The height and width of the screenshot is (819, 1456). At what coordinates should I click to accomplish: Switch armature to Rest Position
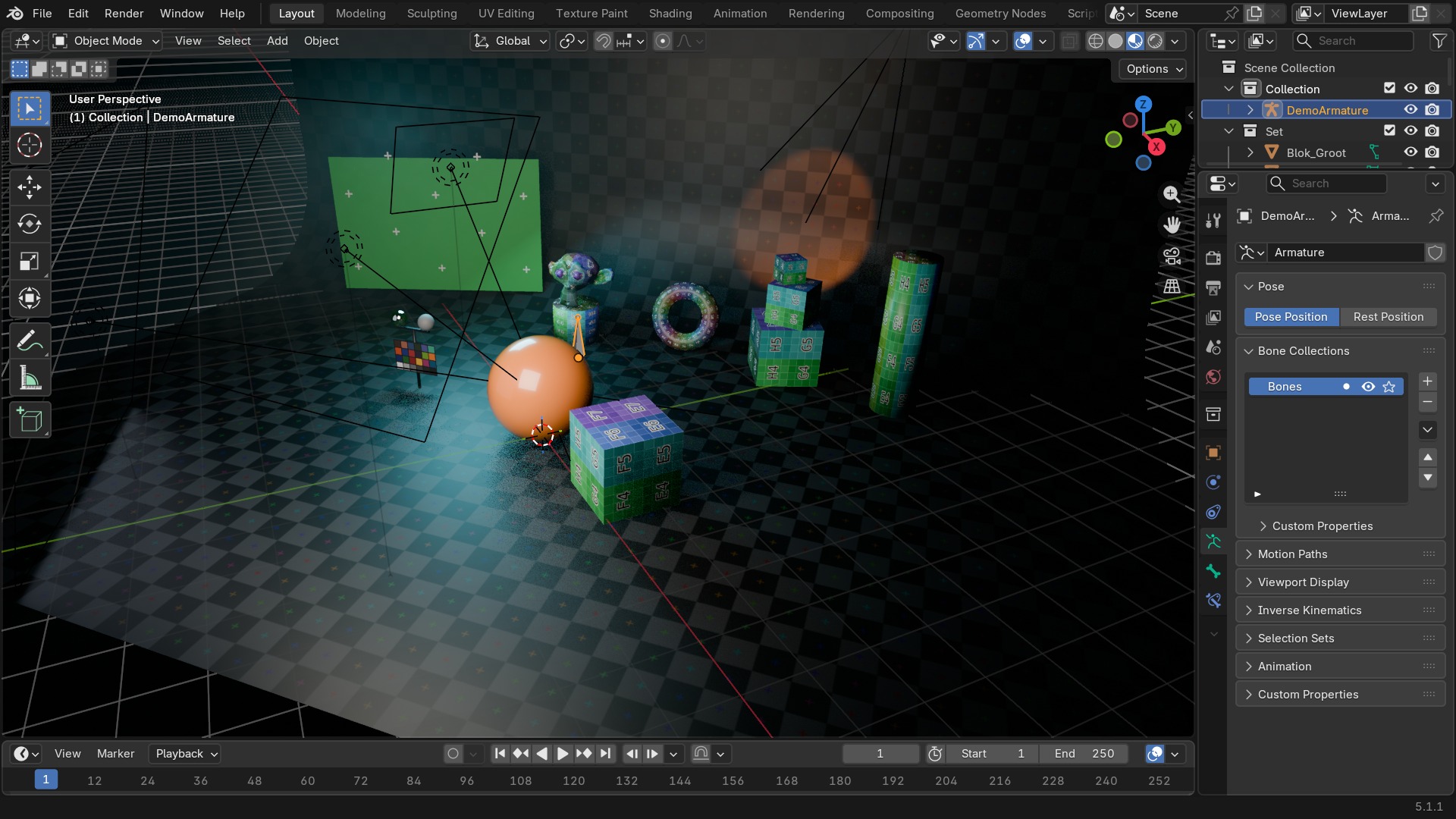[1388, 317]
